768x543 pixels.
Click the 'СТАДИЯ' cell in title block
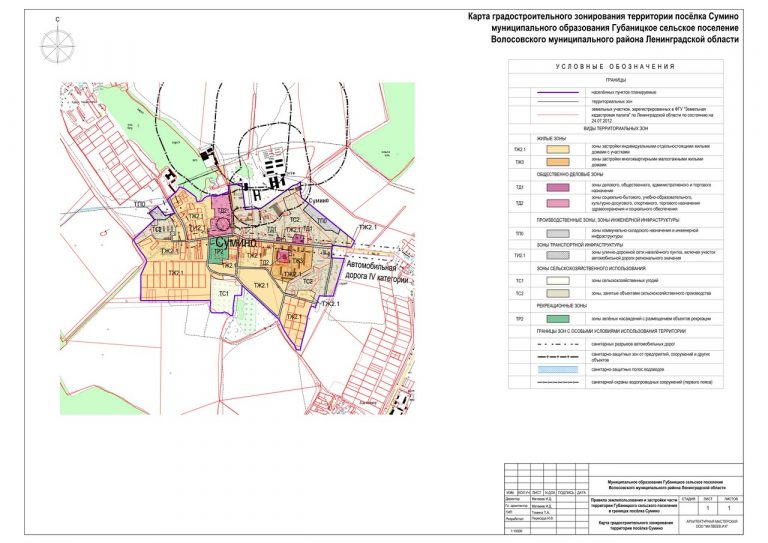(688, 499)
